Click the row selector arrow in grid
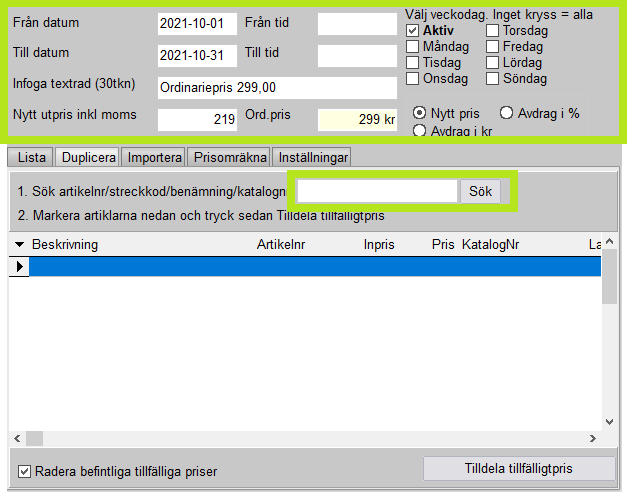628x492 pixels. point(19,267)
